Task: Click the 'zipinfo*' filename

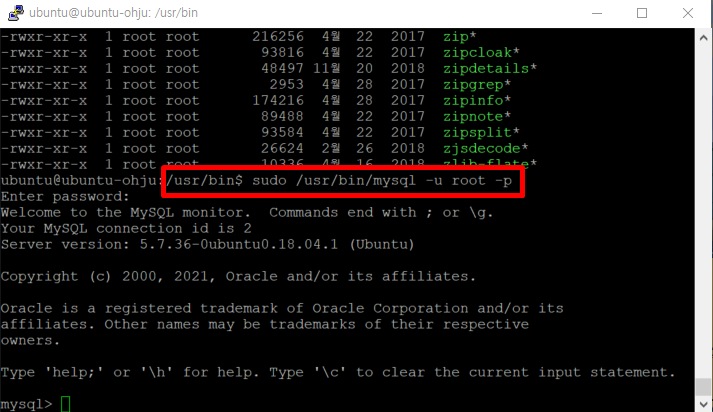Action: (477, 100)
